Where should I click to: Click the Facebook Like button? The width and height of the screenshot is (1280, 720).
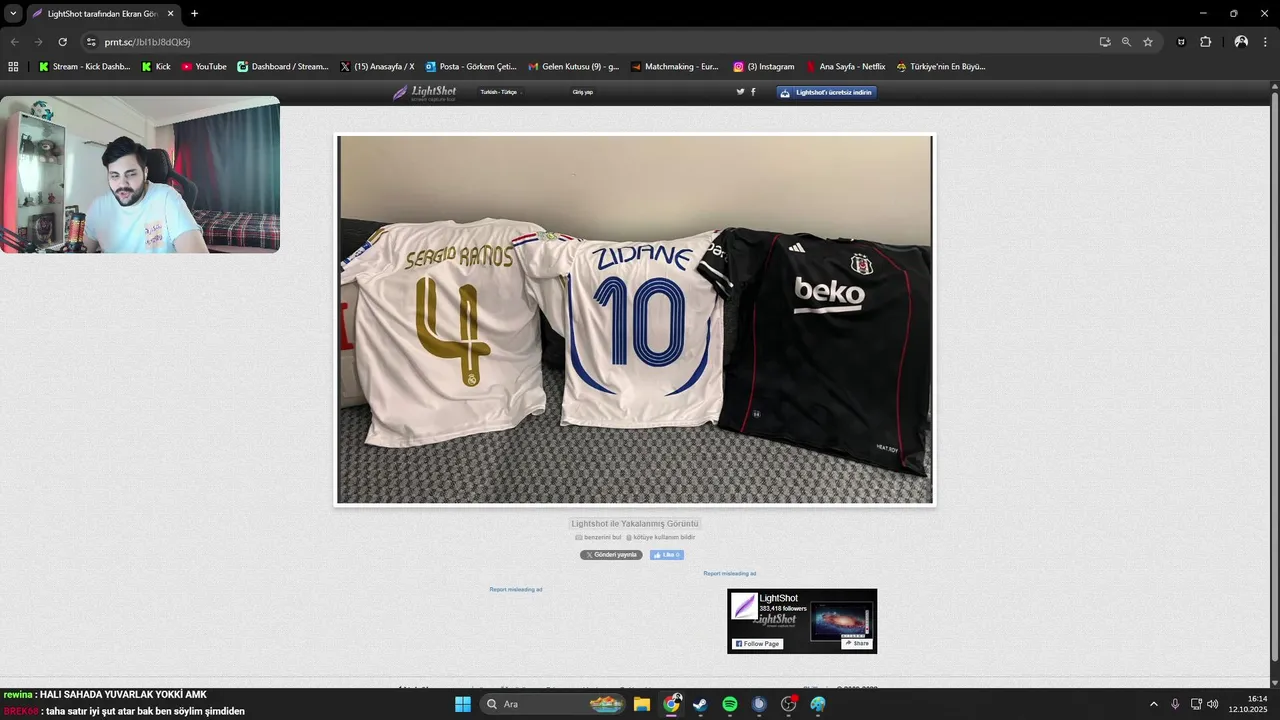[x=667, y=555]
